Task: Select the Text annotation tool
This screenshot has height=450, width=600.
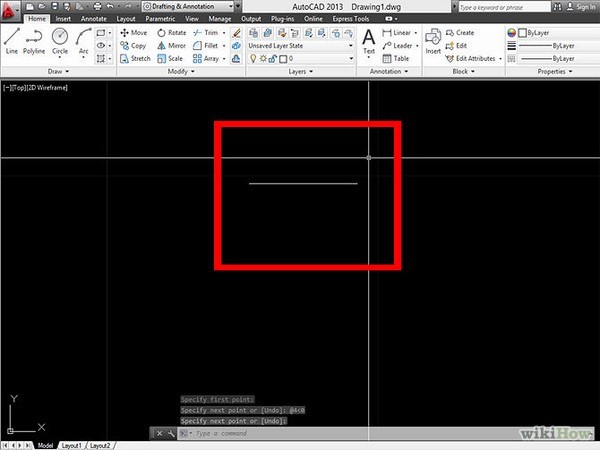Action: pyautogui.click(x=368, y=41)
